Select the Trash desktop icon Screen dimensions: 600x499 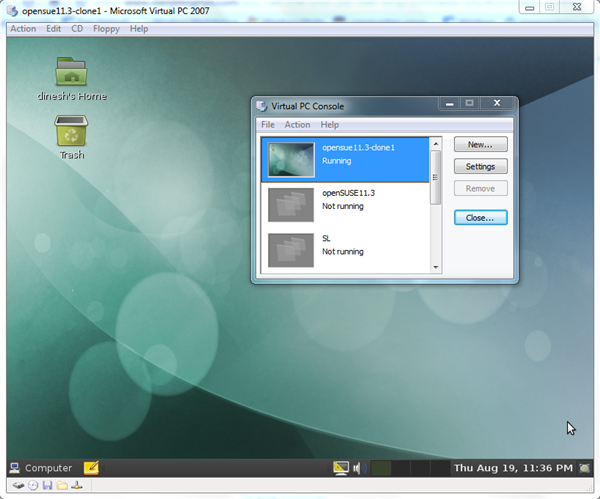tap(71, 130)
